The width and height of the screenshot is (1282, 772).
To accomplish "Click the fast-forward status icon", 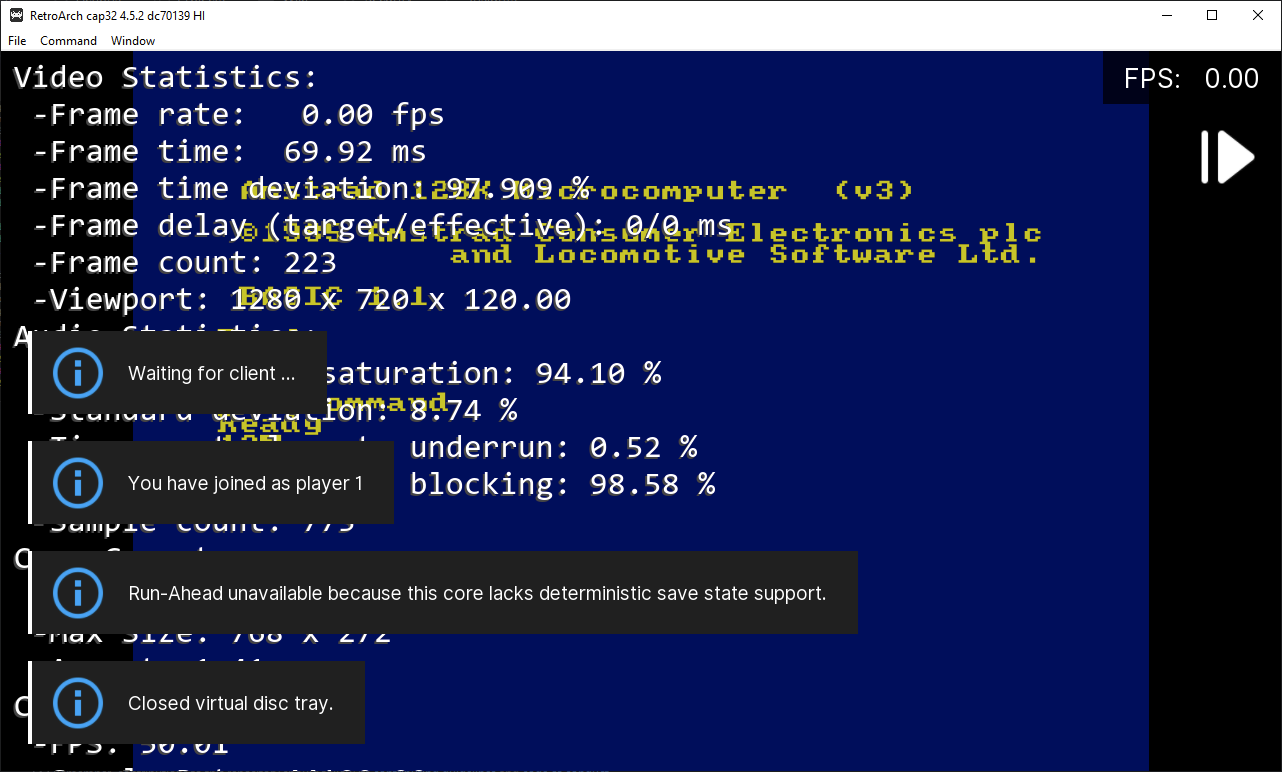I will pos(1227,156).
